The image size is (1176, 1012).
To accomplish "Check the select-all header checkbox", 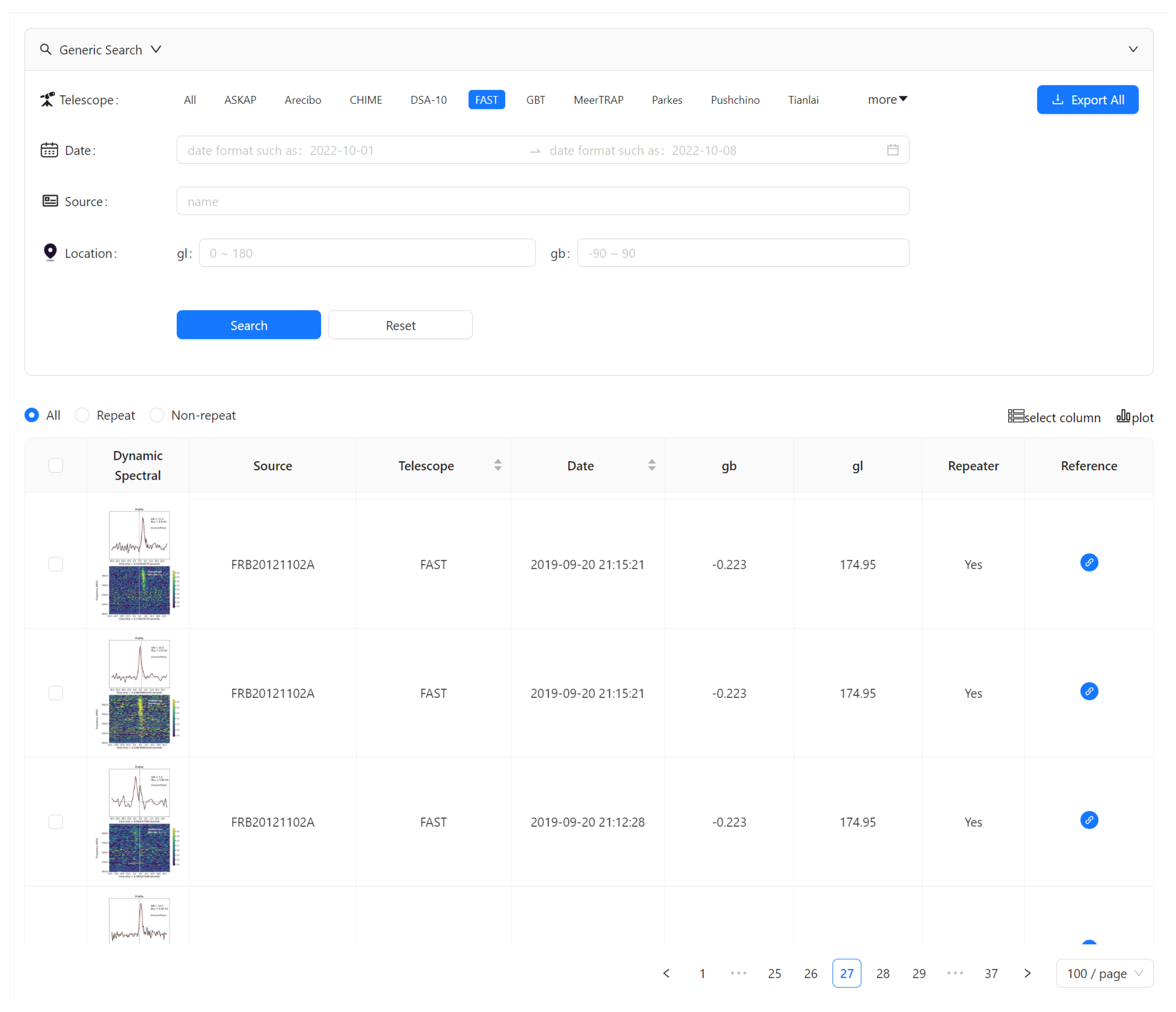I will pyautogui.click(x=56, y=465).
